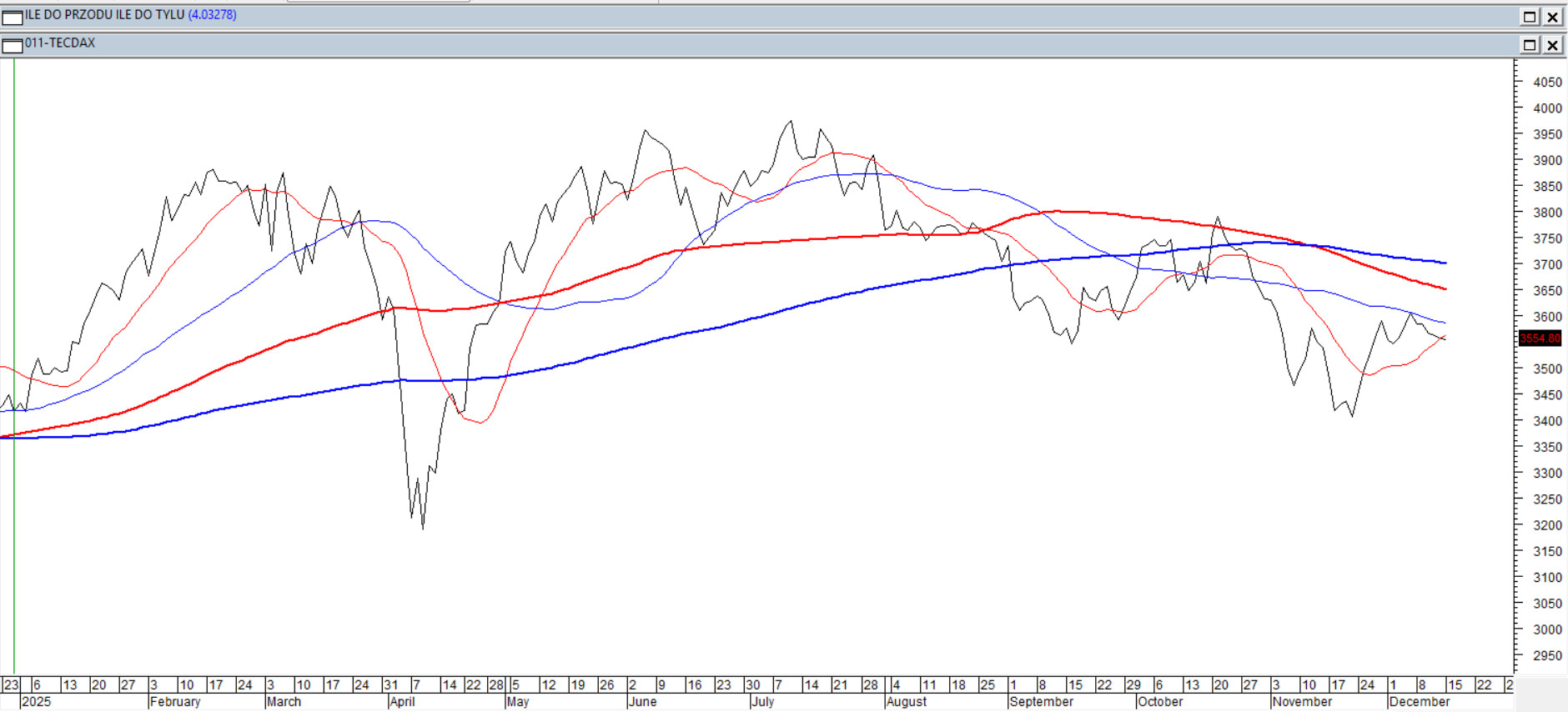Click the September label on the time axis
Viewport: 1568px width, 712px height.
(x=1041, y=702)
